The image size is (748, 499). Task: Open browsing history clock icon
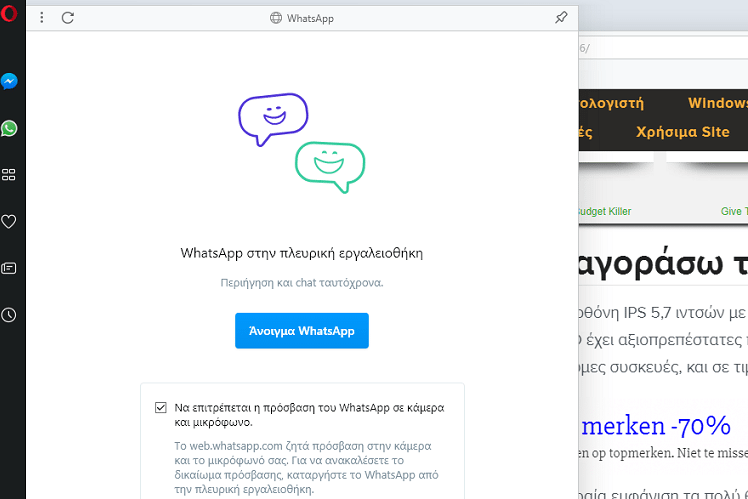9,315
